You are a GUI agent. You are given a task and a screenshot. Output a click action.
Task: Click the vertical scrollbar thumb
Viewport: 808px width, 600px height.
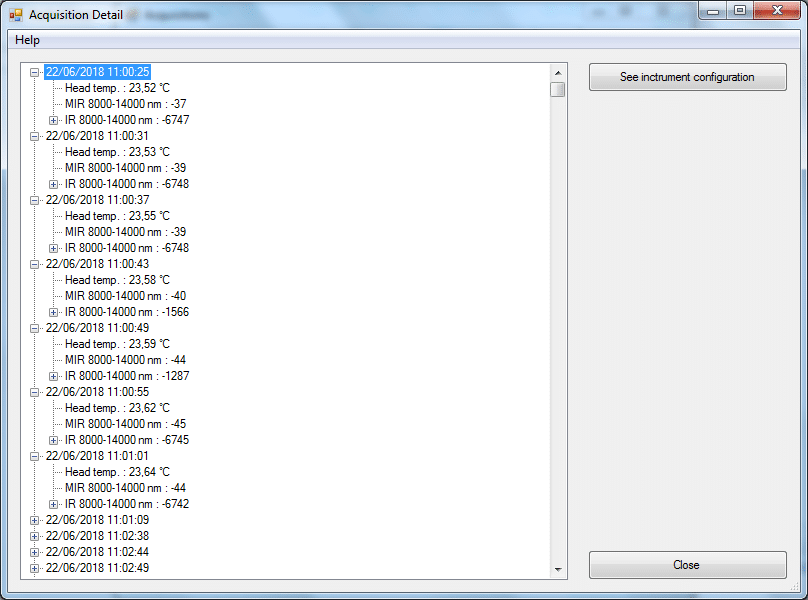click(558, 89)
